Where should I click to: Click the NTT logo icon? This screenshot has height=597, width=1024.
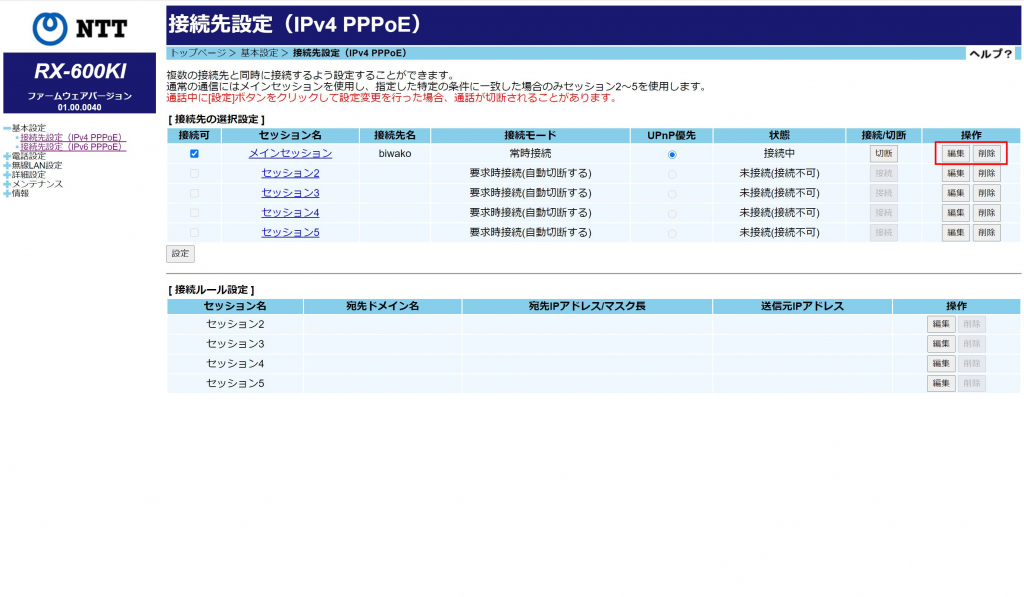click(x=50, y=28)
